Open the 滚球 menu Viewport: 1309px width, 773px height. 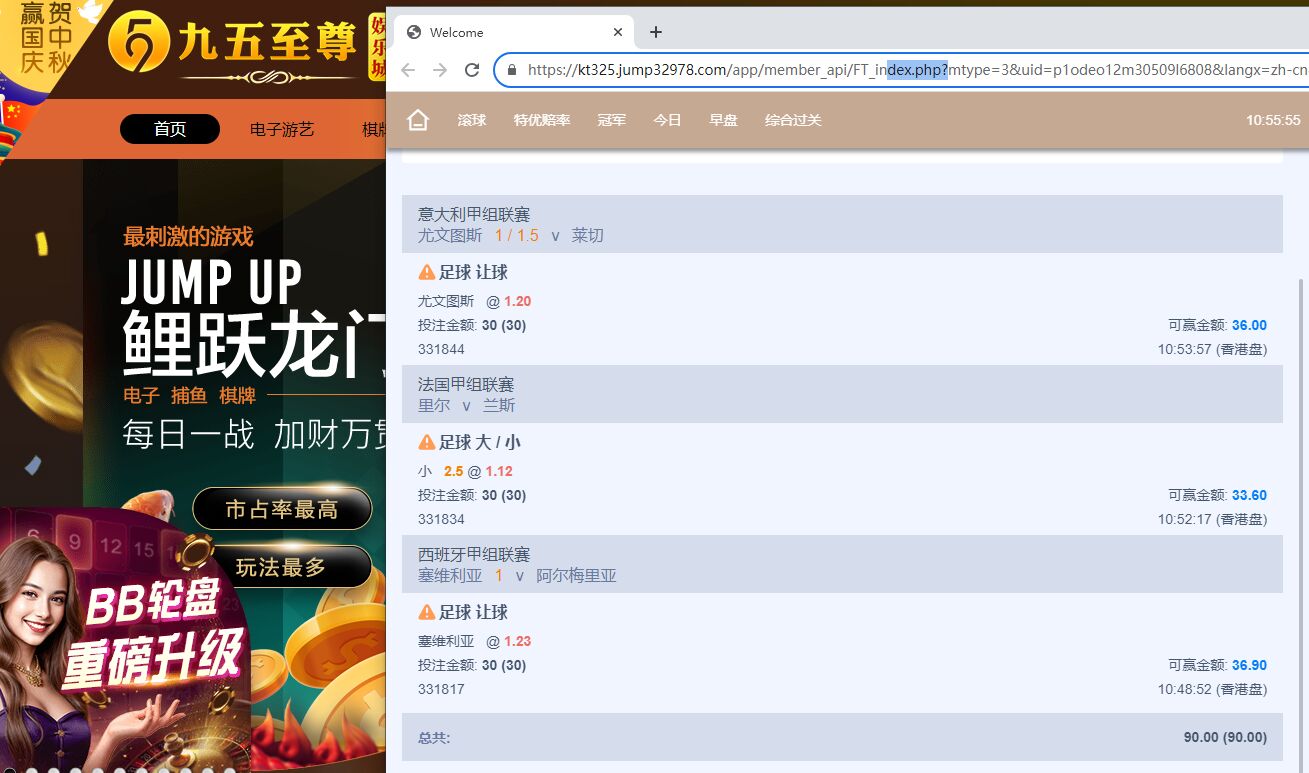coord(472,120)
